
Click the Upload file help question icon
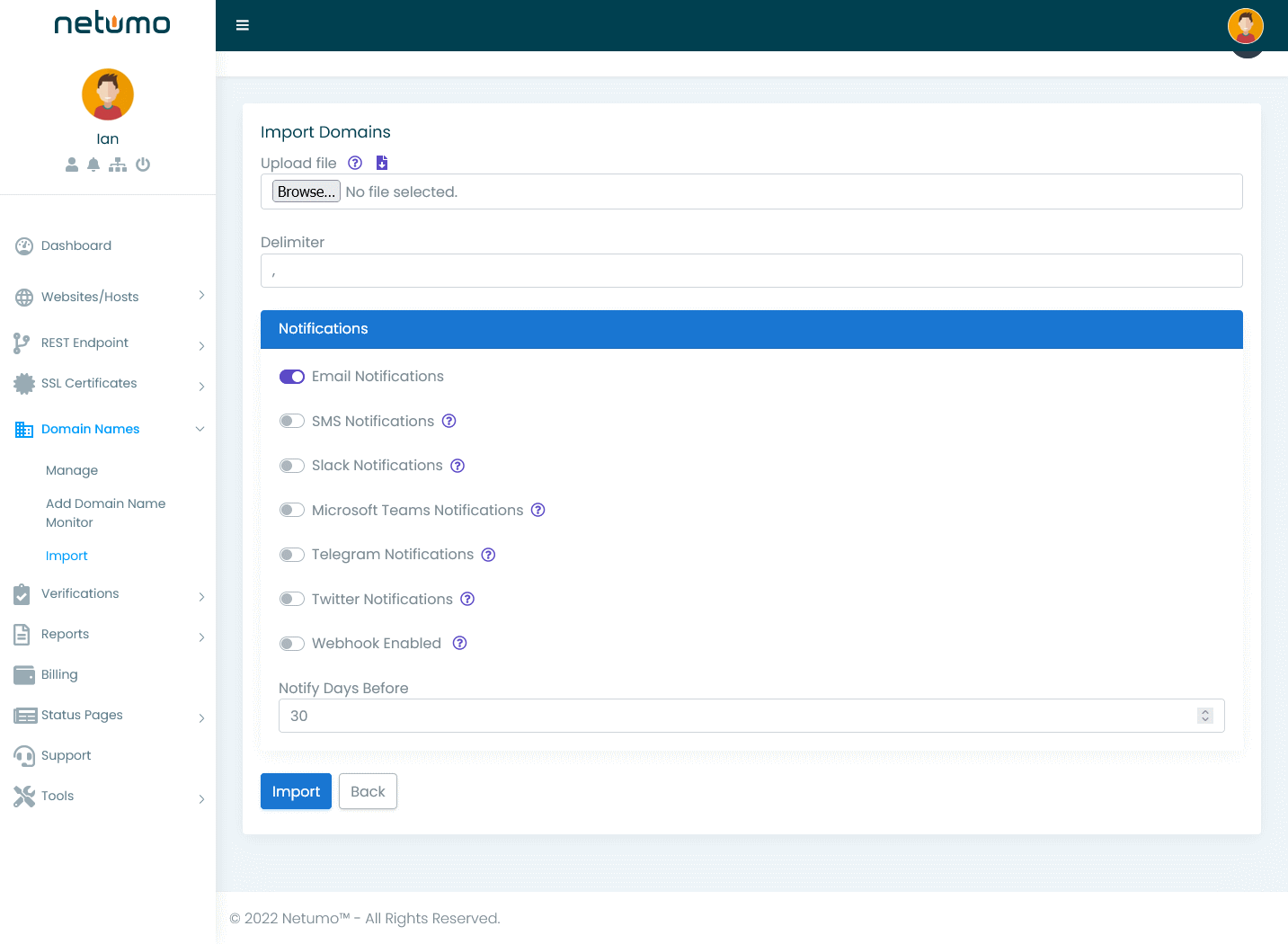click(355, 163)
